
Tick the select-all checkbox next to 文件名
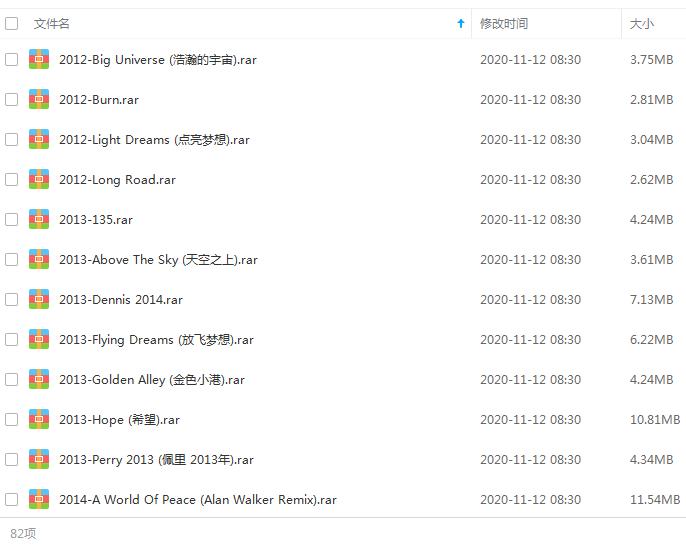11,23
